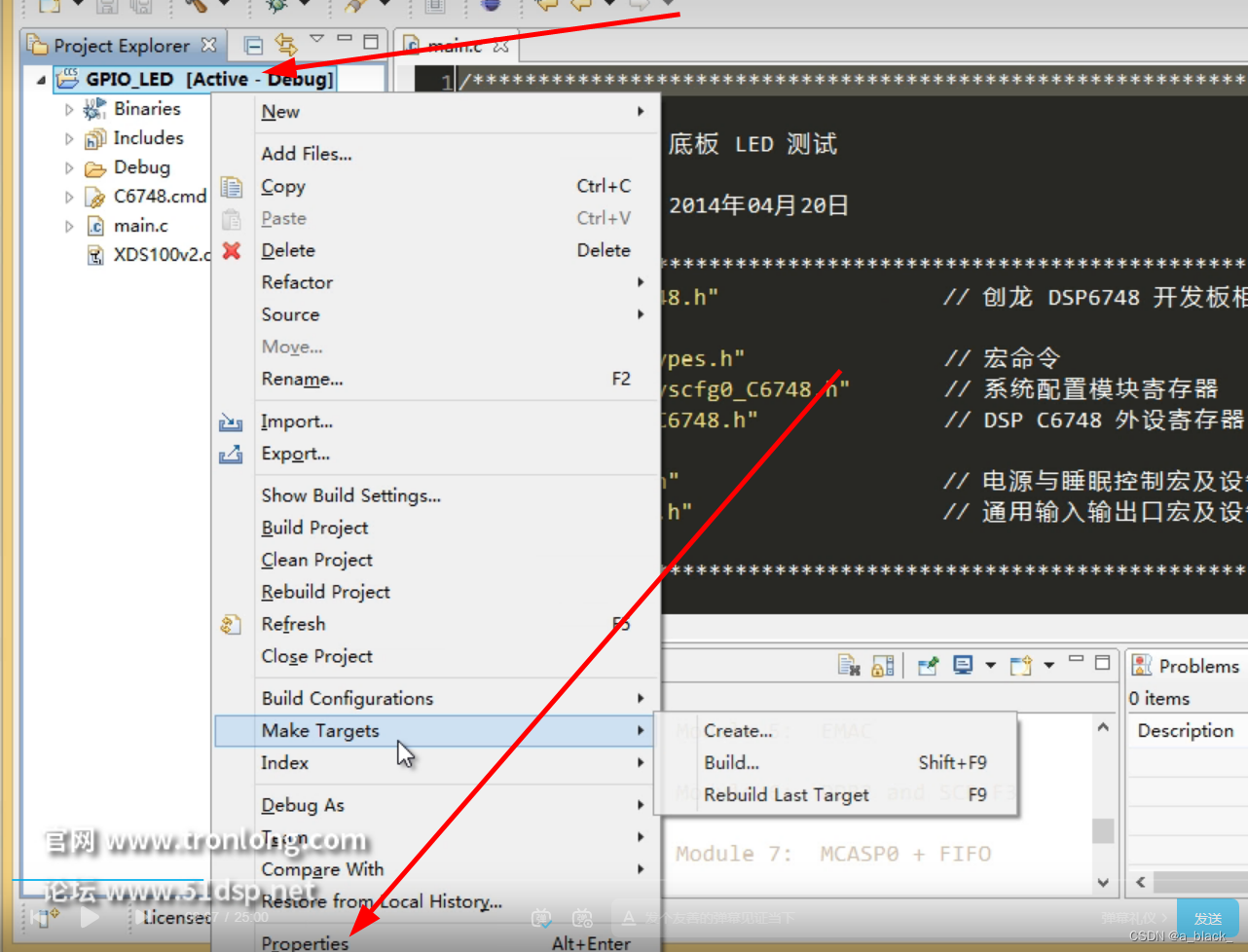
Task: Select the XDS100v2 target config file
Action: tap(147, 255)
